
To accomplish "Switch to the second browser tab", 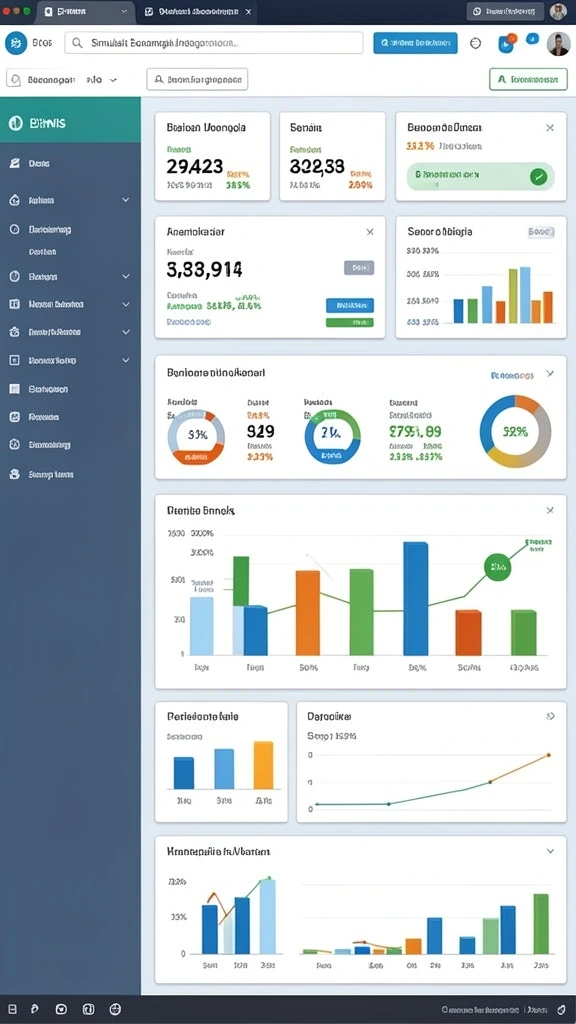I will pos(196,12).
